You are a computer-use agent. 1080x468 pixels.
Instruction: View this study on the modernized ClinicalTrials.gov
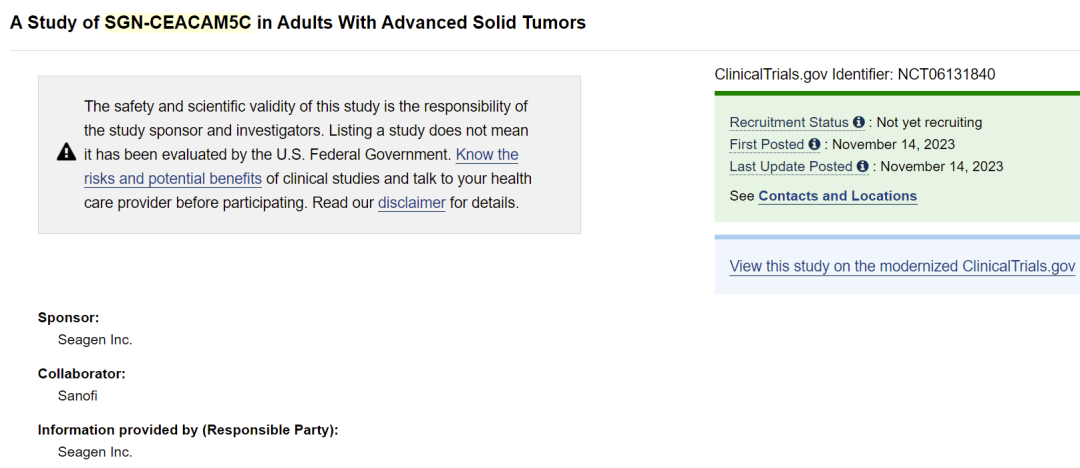[x=902, y=266]
